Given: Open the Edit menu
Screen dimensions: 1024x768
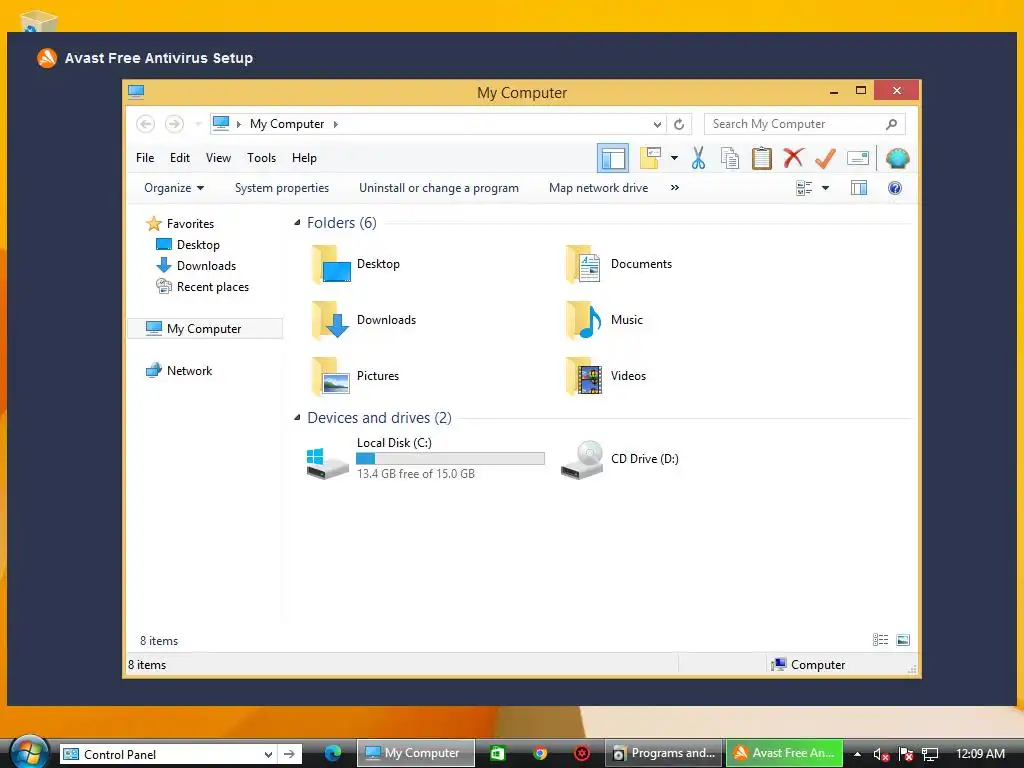Looking at the screenshot, I should click(x=180, y=157).
